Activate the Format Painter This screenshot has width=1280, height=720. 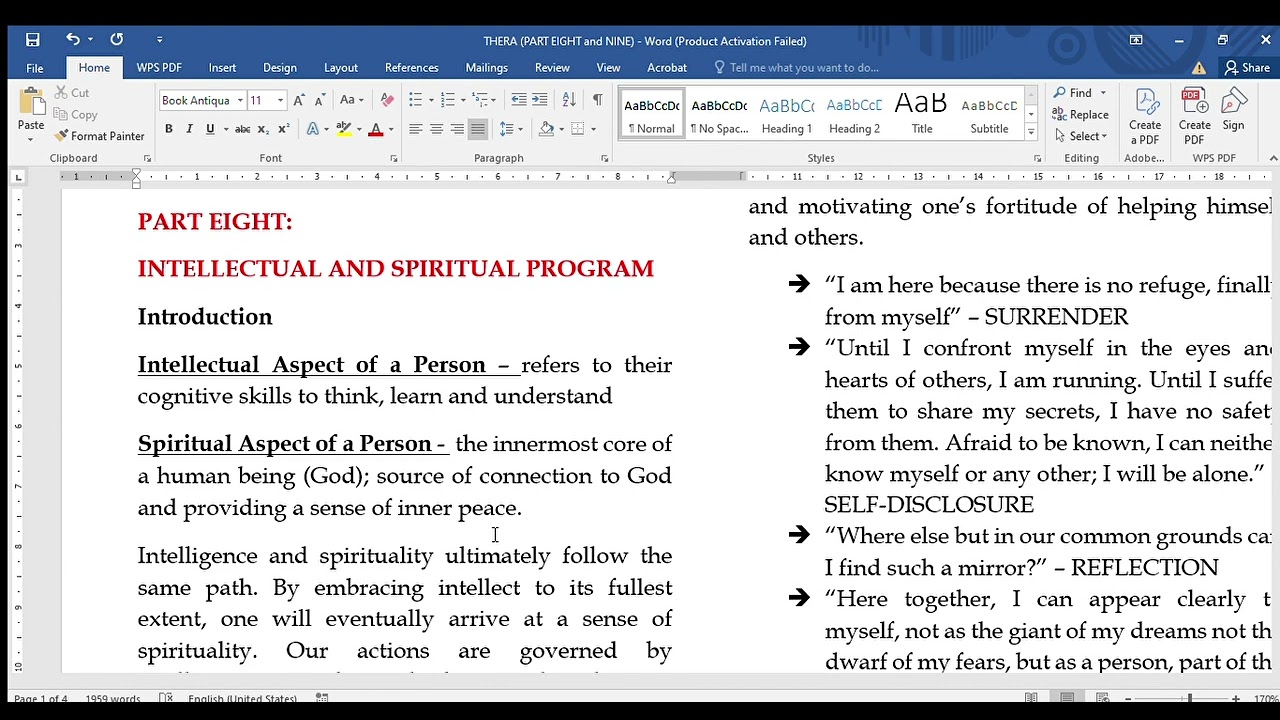coord(100,136)
